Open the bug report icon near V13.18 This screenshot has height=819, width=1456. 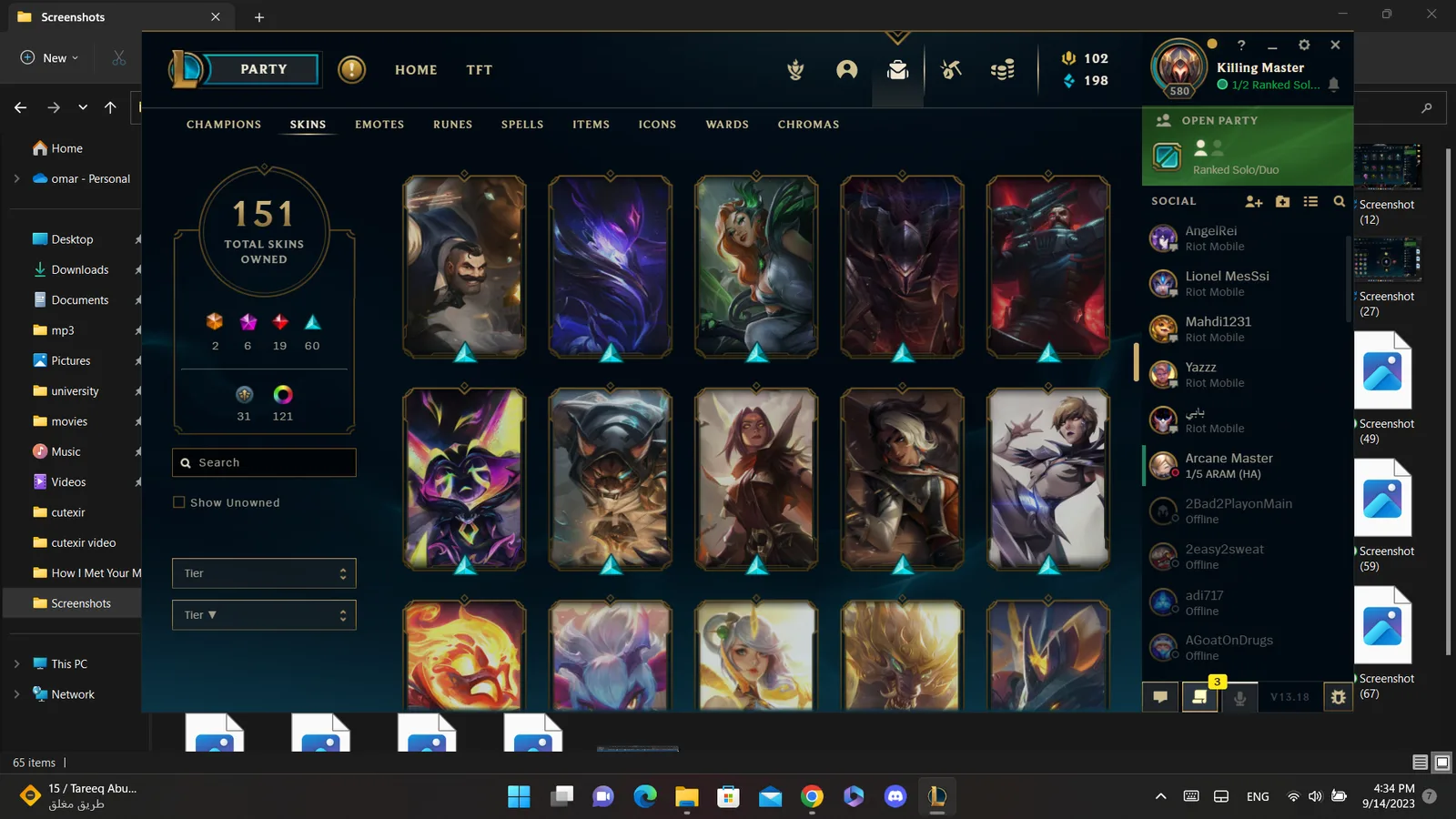click(1338, 697)
